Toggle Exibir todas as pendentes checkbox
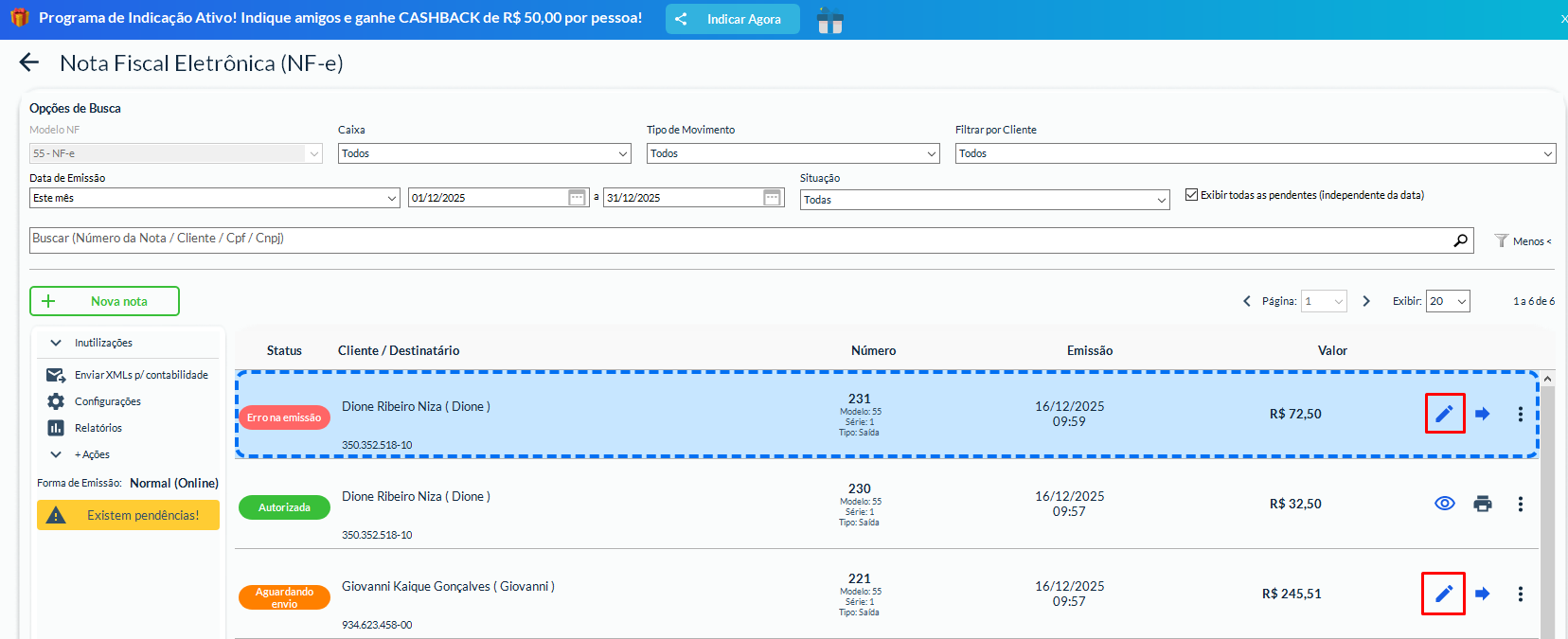The height and width of the screenshot is (639, 1568). tap(1191, 195)
